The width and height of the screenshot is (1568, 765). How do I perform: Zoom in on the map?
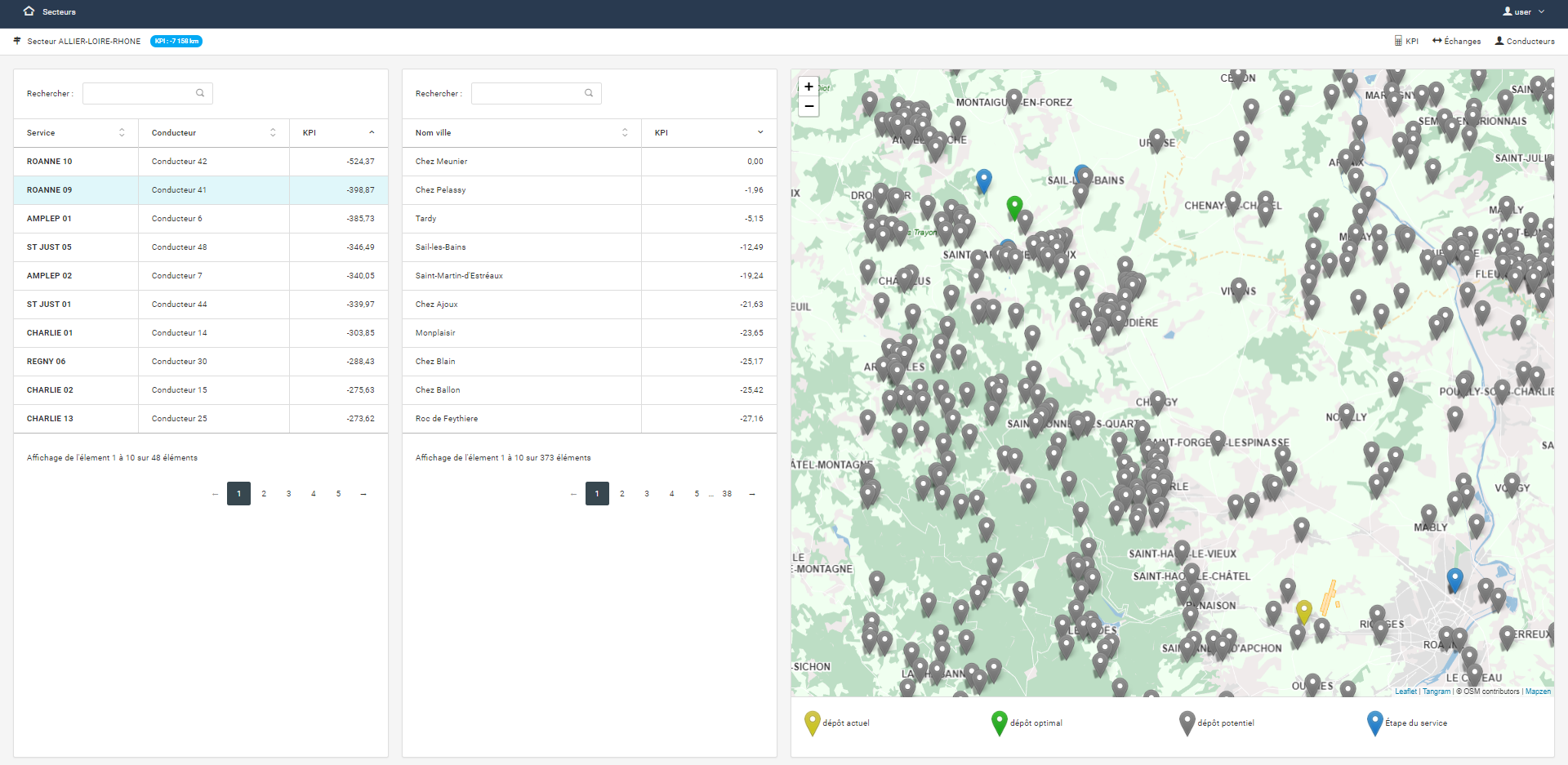808,87
